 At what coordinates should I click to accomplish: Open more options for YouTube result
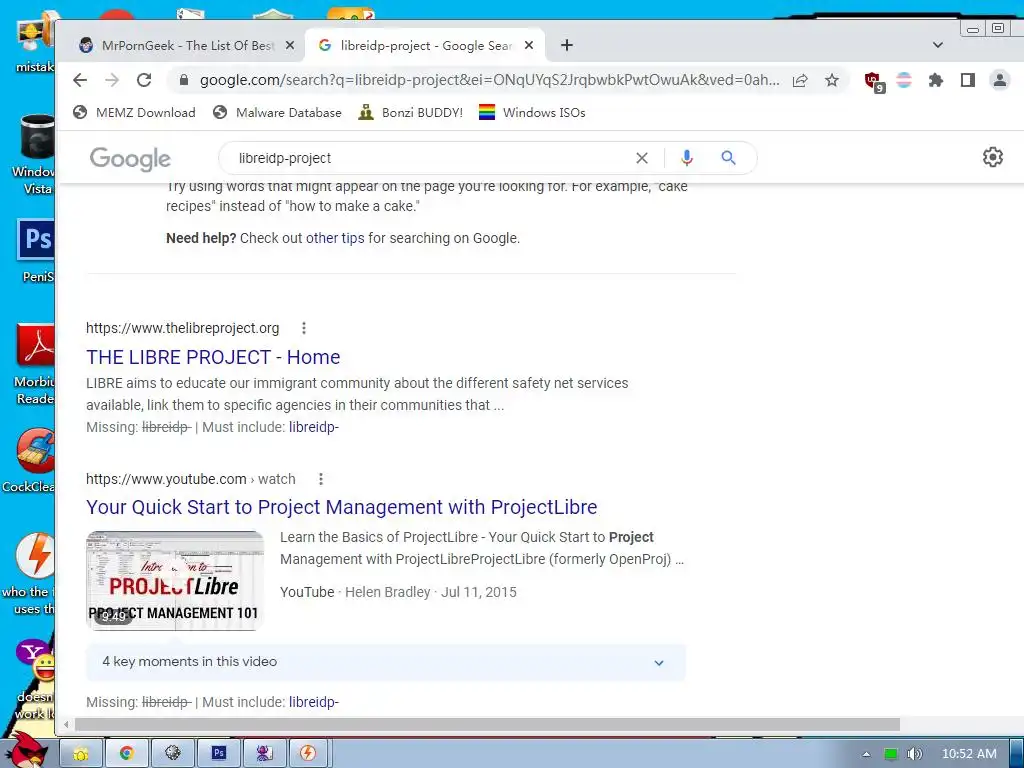point(321,479)
